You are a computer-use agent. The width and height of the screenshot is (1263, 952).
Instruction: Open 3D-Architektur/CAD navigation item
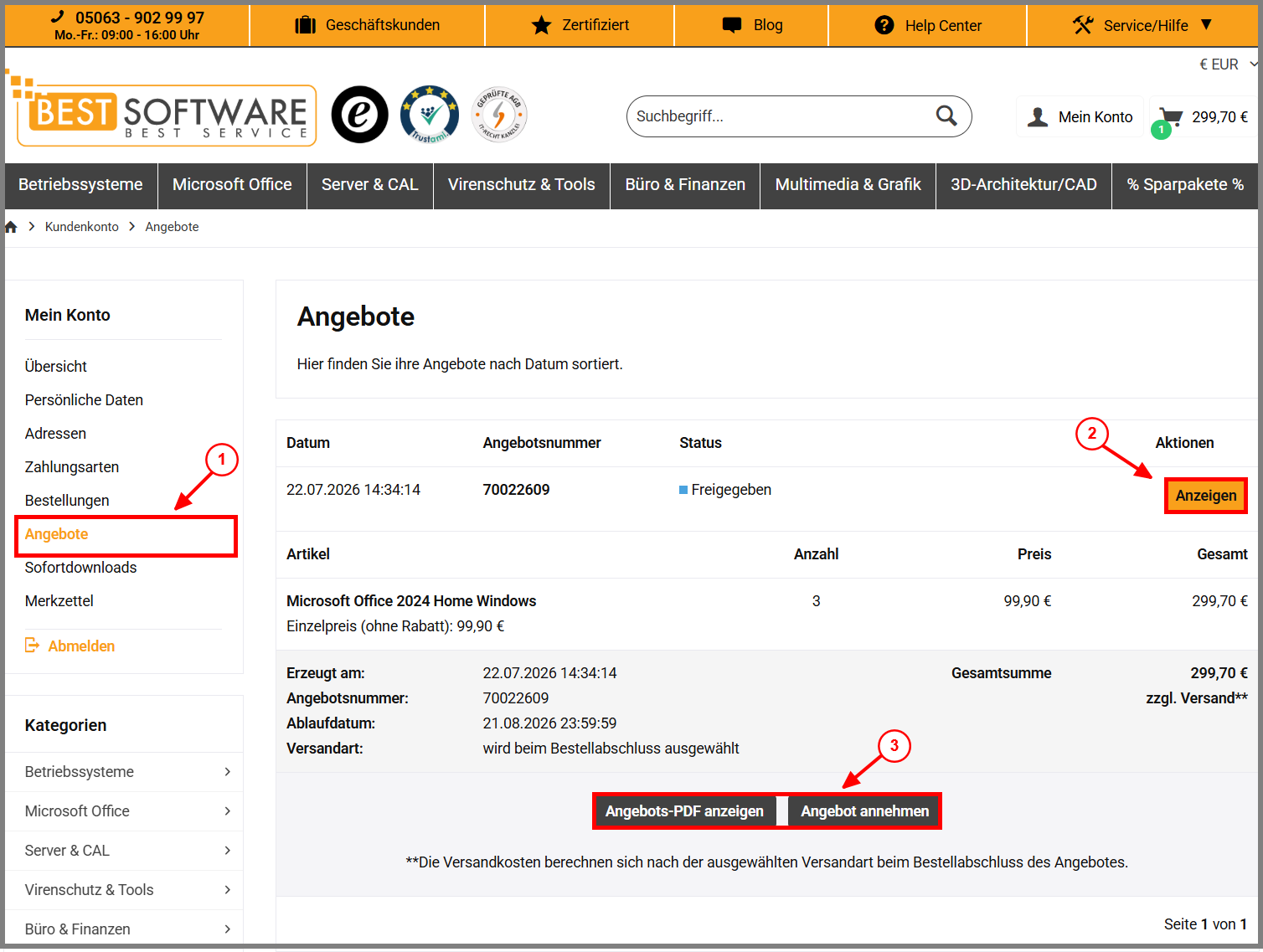[1023, 185]
